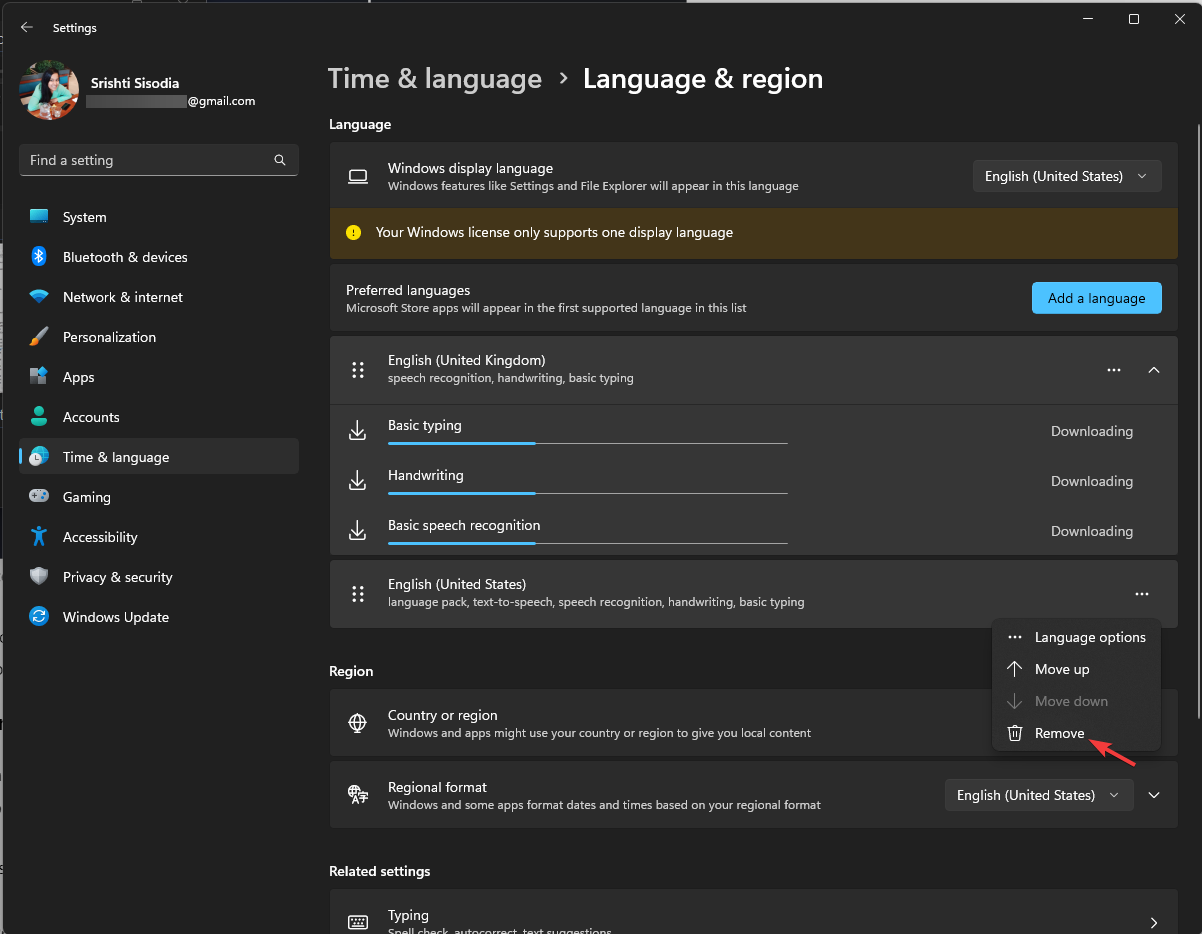Select Time & language in sidebar
The width and height of the screenshot is (1202, 934).
[x=159, y=457]
